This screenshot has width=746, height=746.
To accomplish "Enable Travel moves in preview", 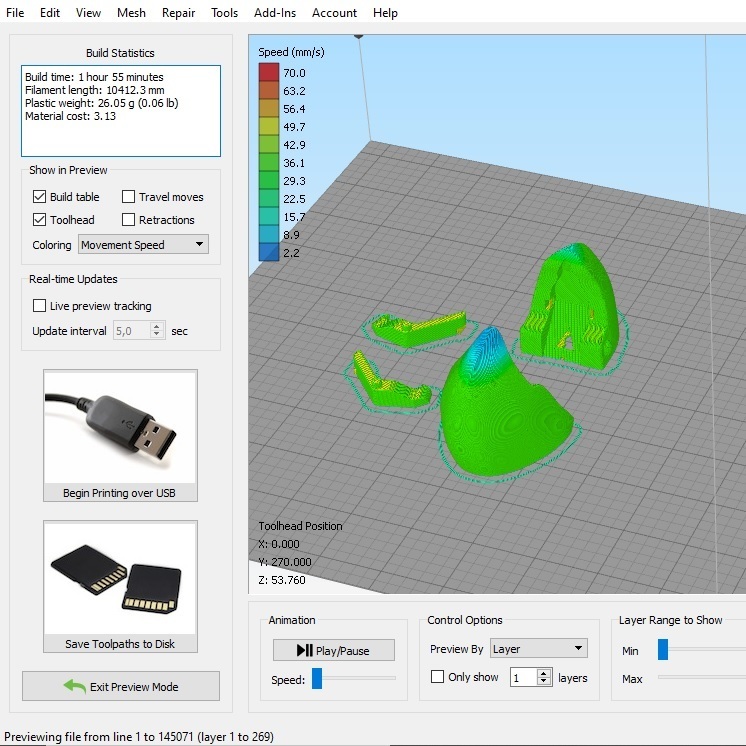I will click(128, 196).
